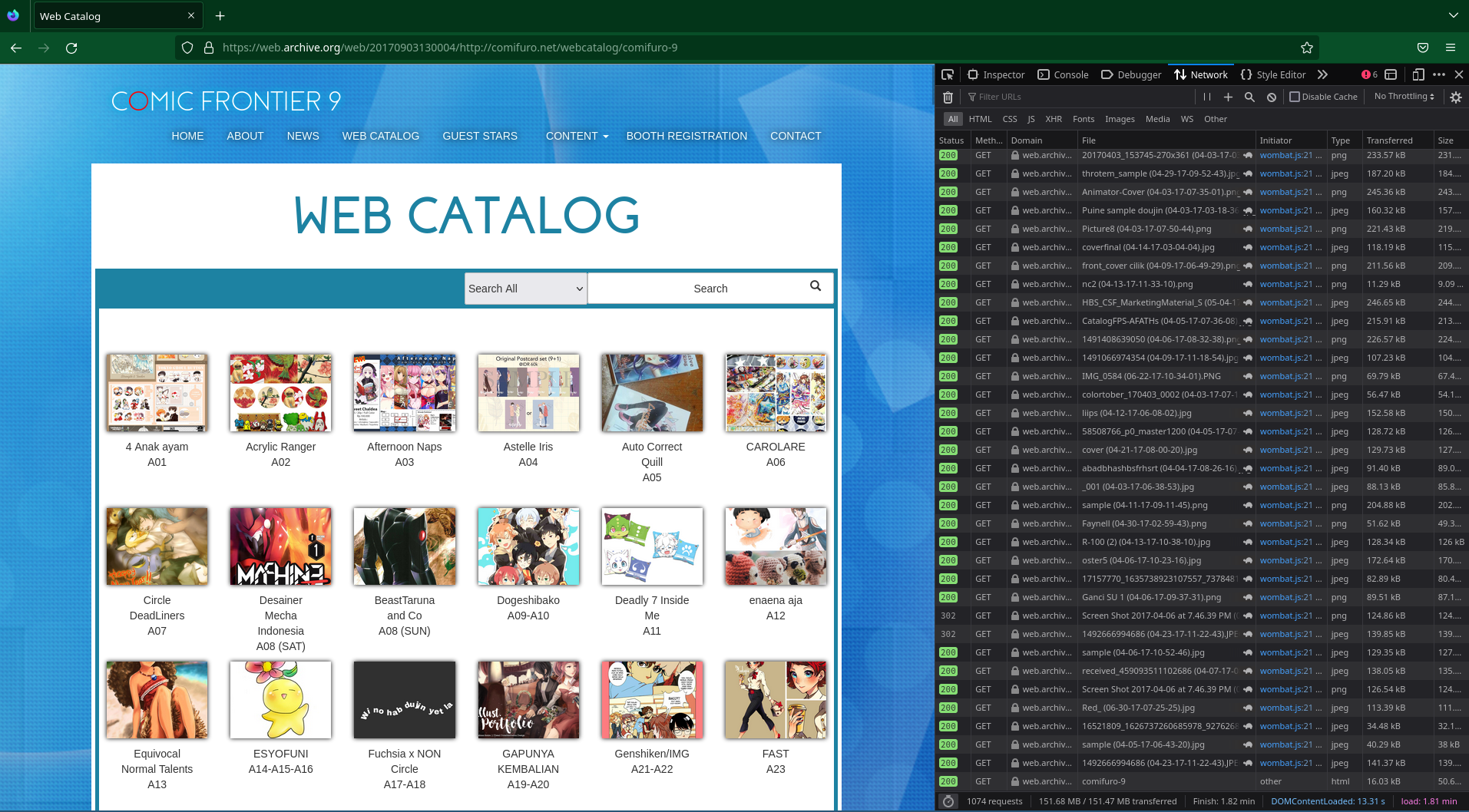1469x812 pixels.
Task: Enable the Disable Cache checkbox
Action: coord(1295,97)
